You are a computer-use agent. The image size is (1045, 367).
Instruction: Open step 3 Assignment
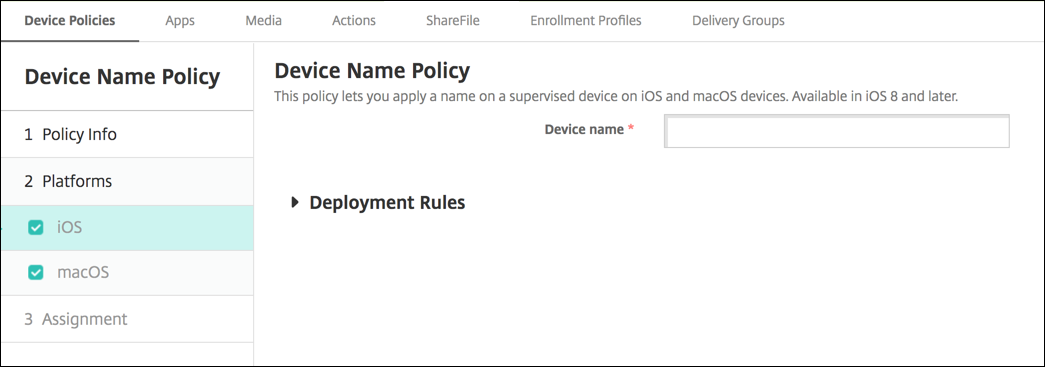click(x=127, y=319)
